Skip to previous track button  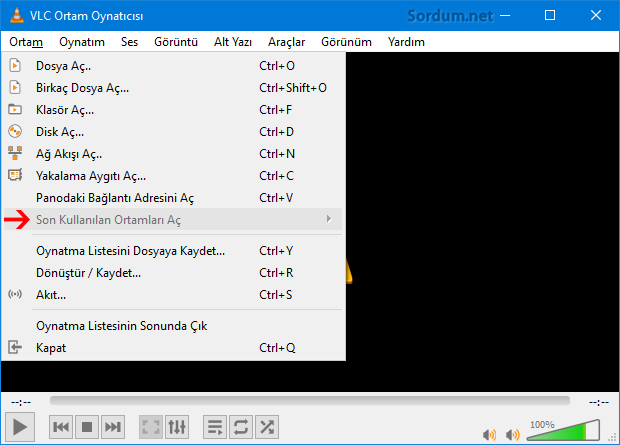(61, 427)
